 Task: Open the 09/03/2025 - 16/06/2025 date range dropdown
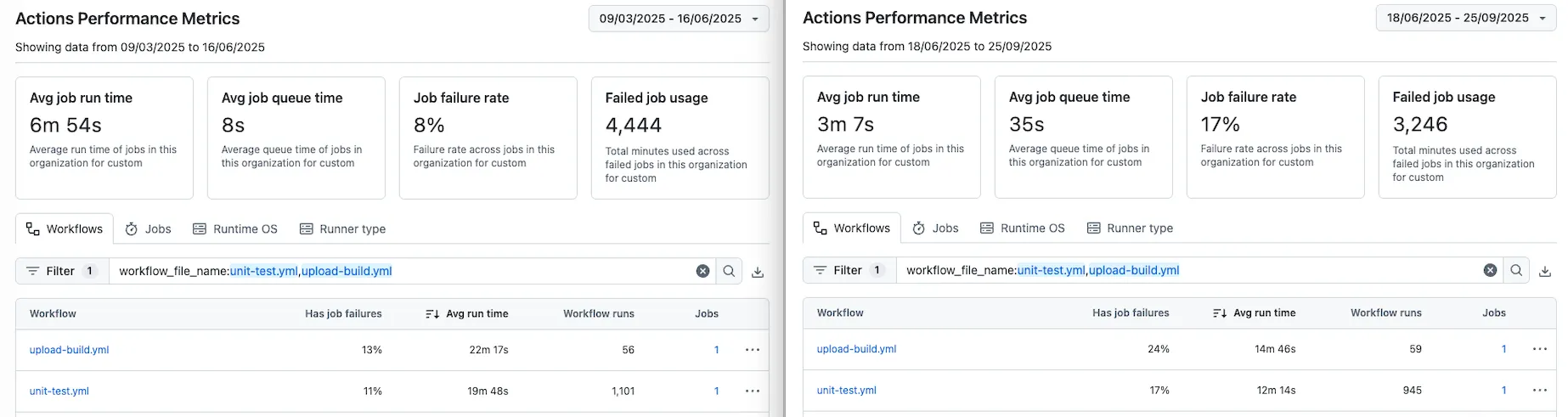tap(678, 19)
